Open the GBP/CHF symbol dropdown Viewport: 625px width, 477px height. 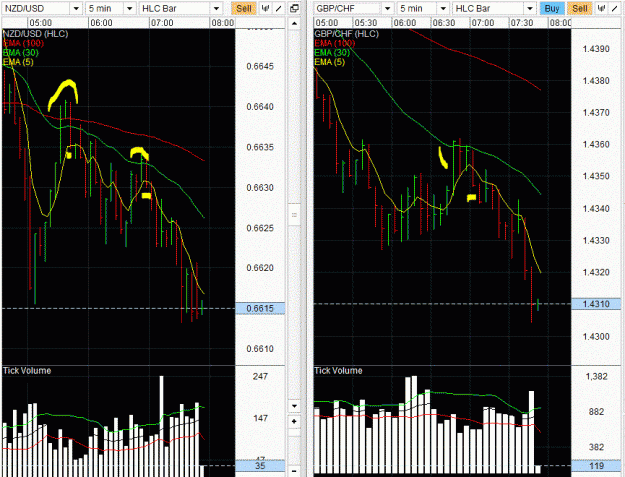click(x=354, y=8)
